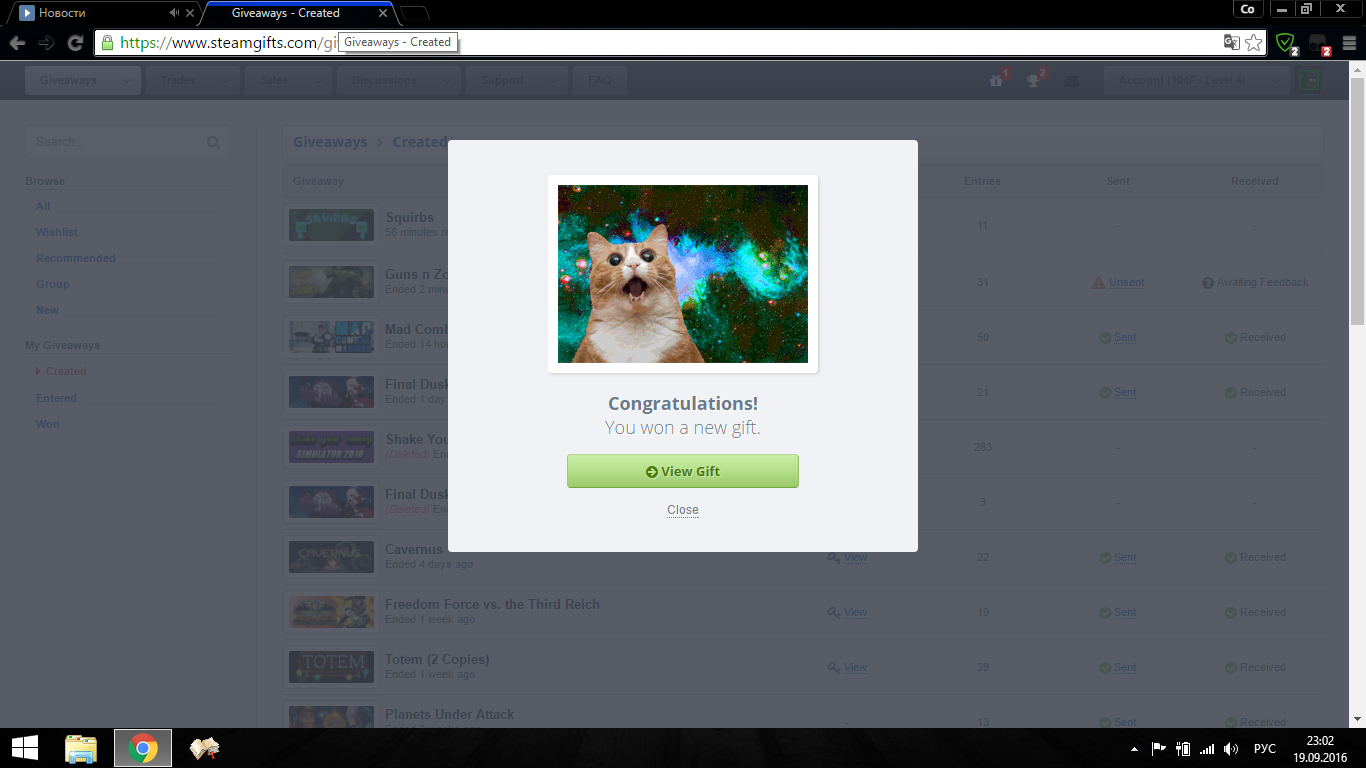Viewport: 1366px width, 768px height.
Task: Open the Chrome hamburger menu
Action: point(1349,43)
